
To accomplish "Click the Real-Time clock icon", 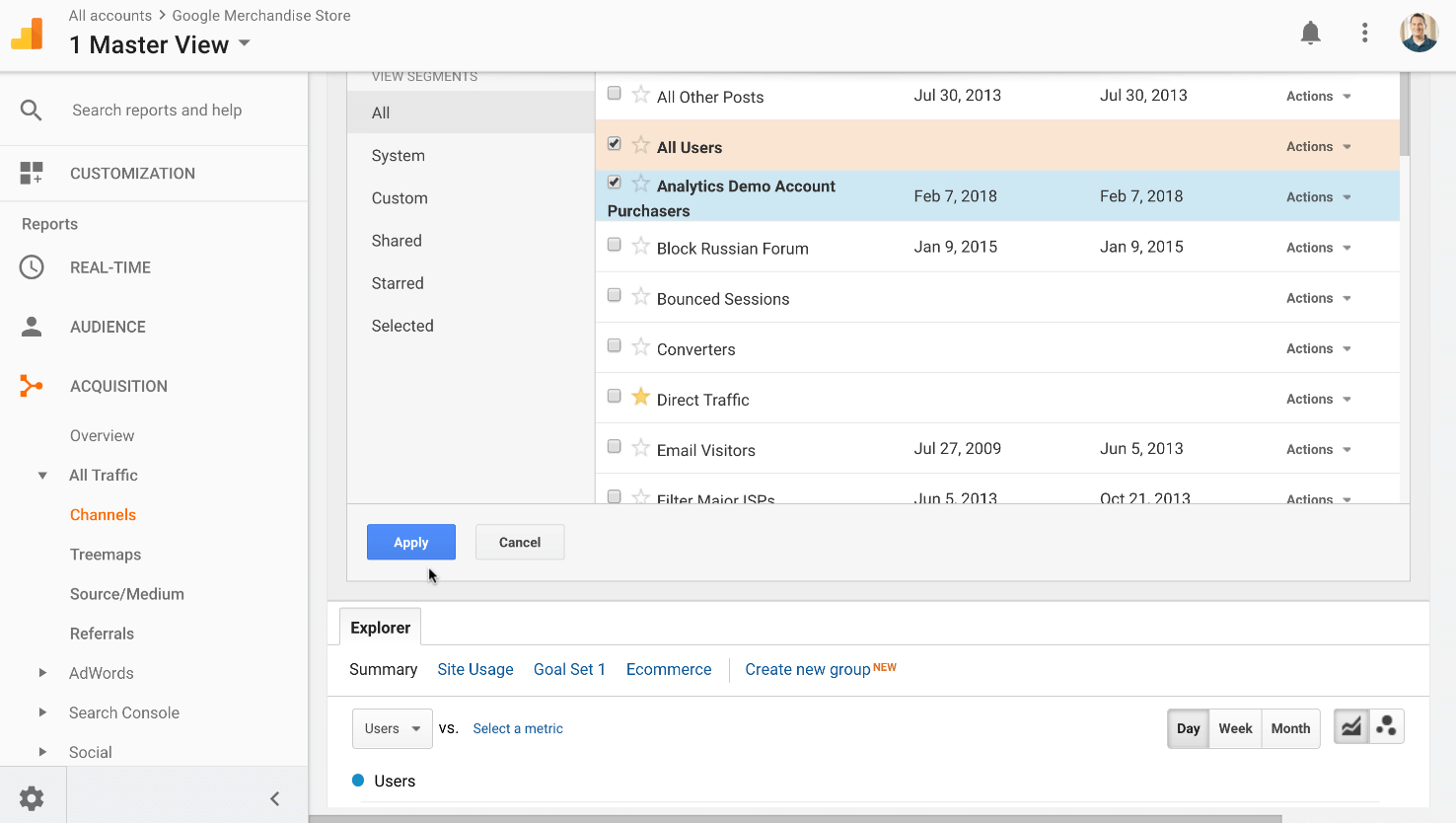I will coord(32,267).
